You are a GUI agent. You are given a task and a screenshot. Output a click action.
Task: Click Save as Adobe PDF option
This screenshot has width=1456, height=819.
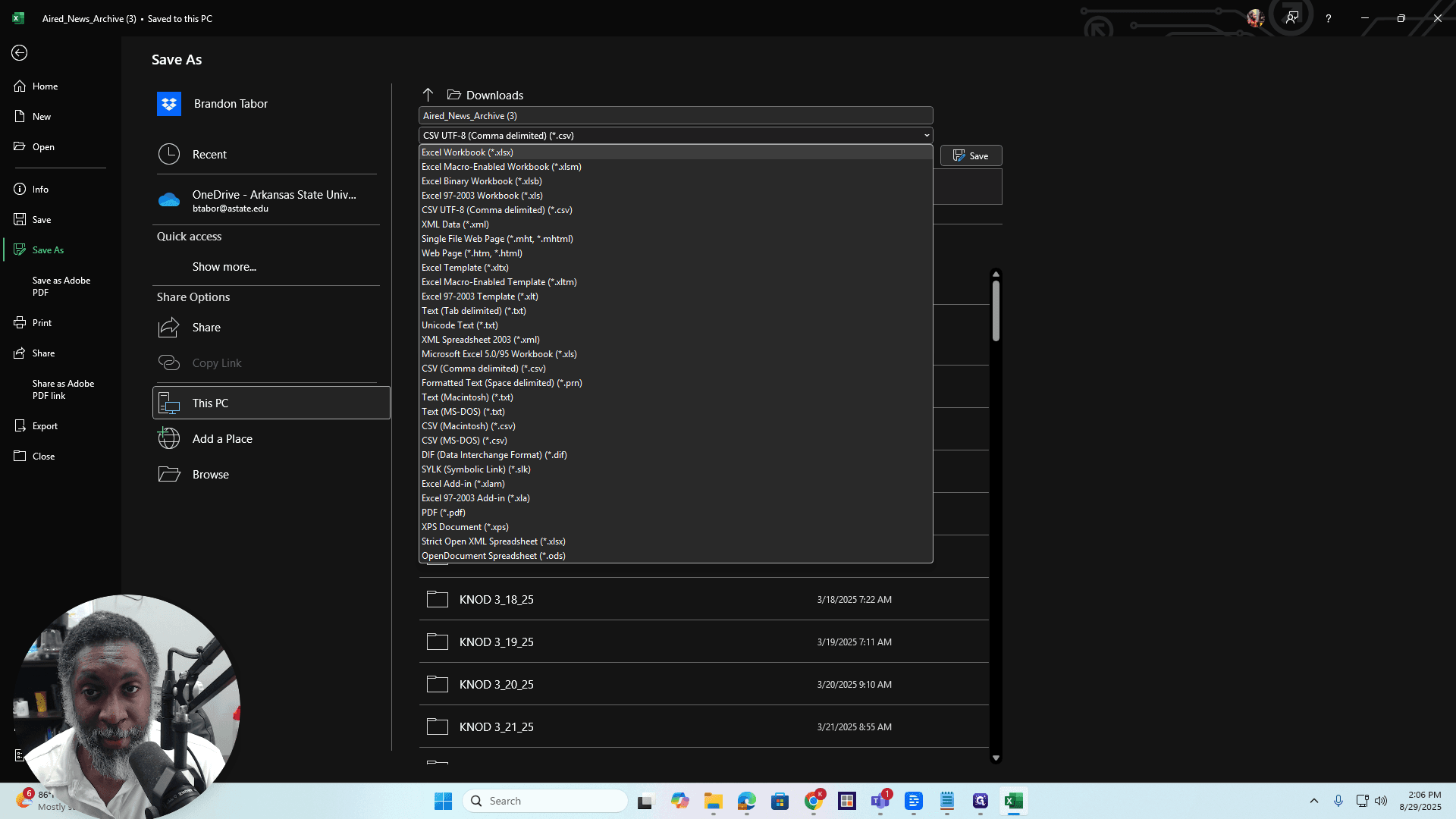click(x=61, y=287)
